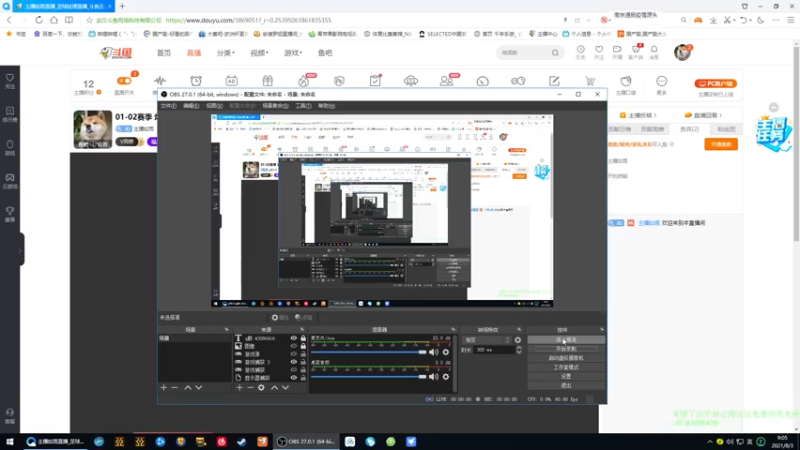
Task: Open settings gear for the microphone mixer channel
Action: (x=446, y=352)
